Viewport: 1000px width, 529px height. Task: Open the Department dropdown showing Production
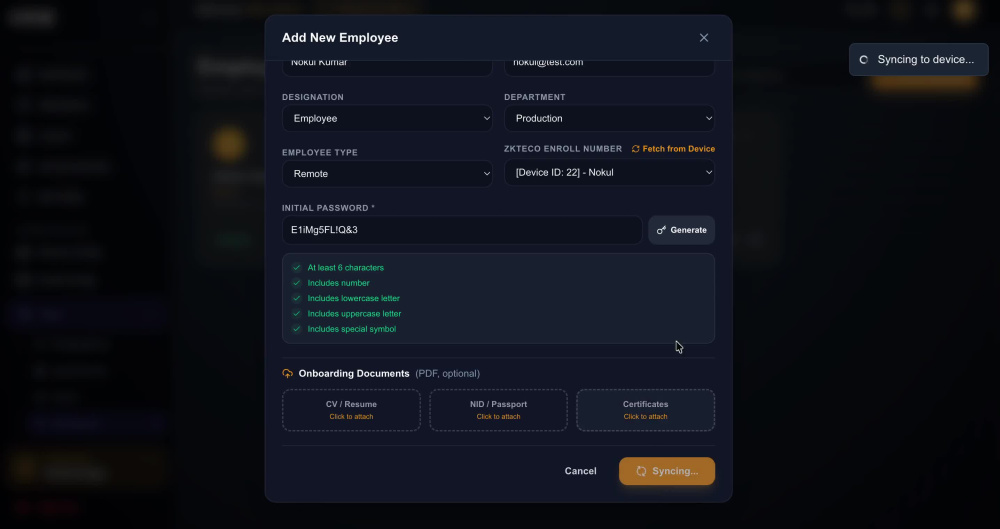coord(609,118)
